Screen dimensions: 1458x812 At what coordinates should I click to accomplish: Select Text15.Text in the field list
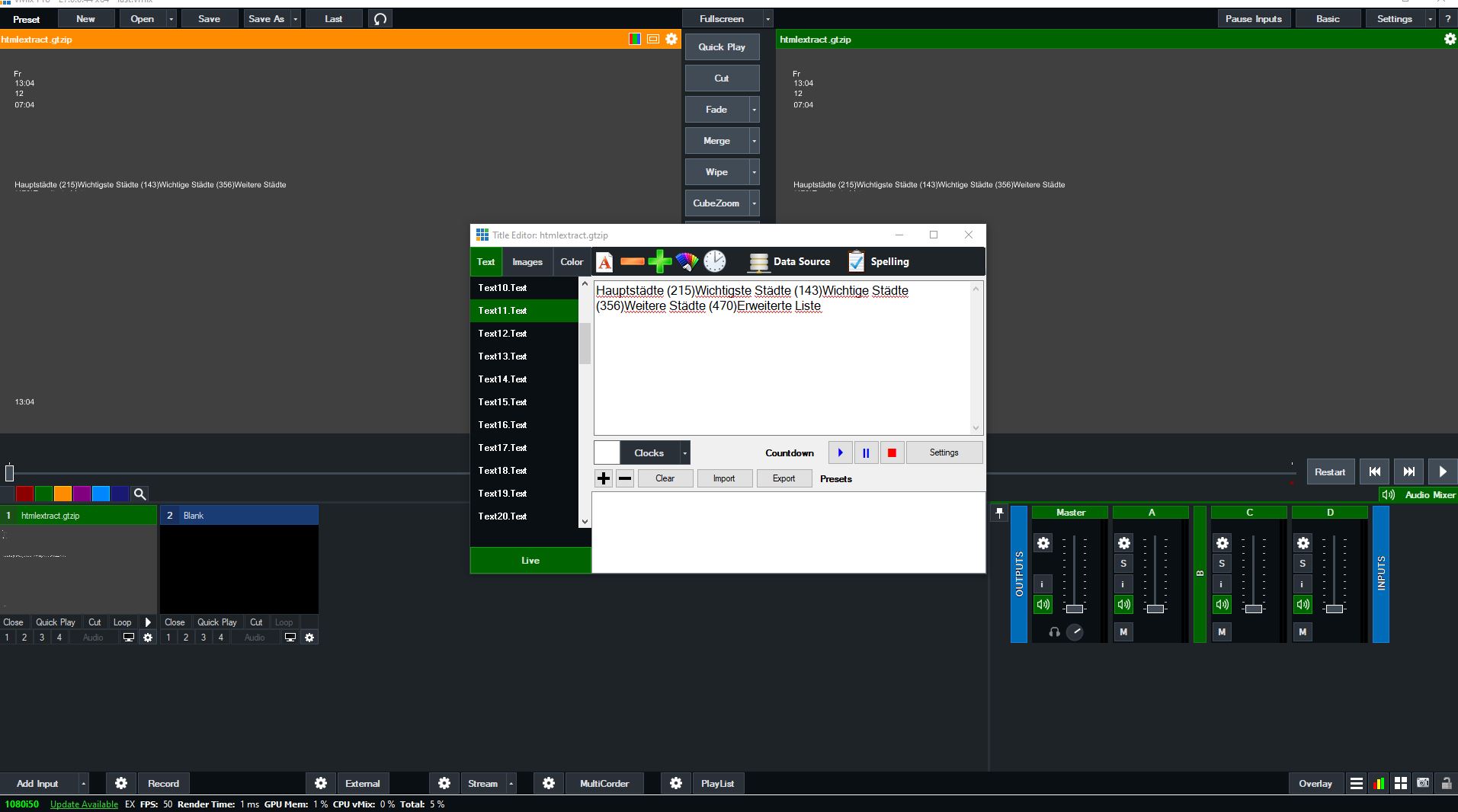point(502,402)
